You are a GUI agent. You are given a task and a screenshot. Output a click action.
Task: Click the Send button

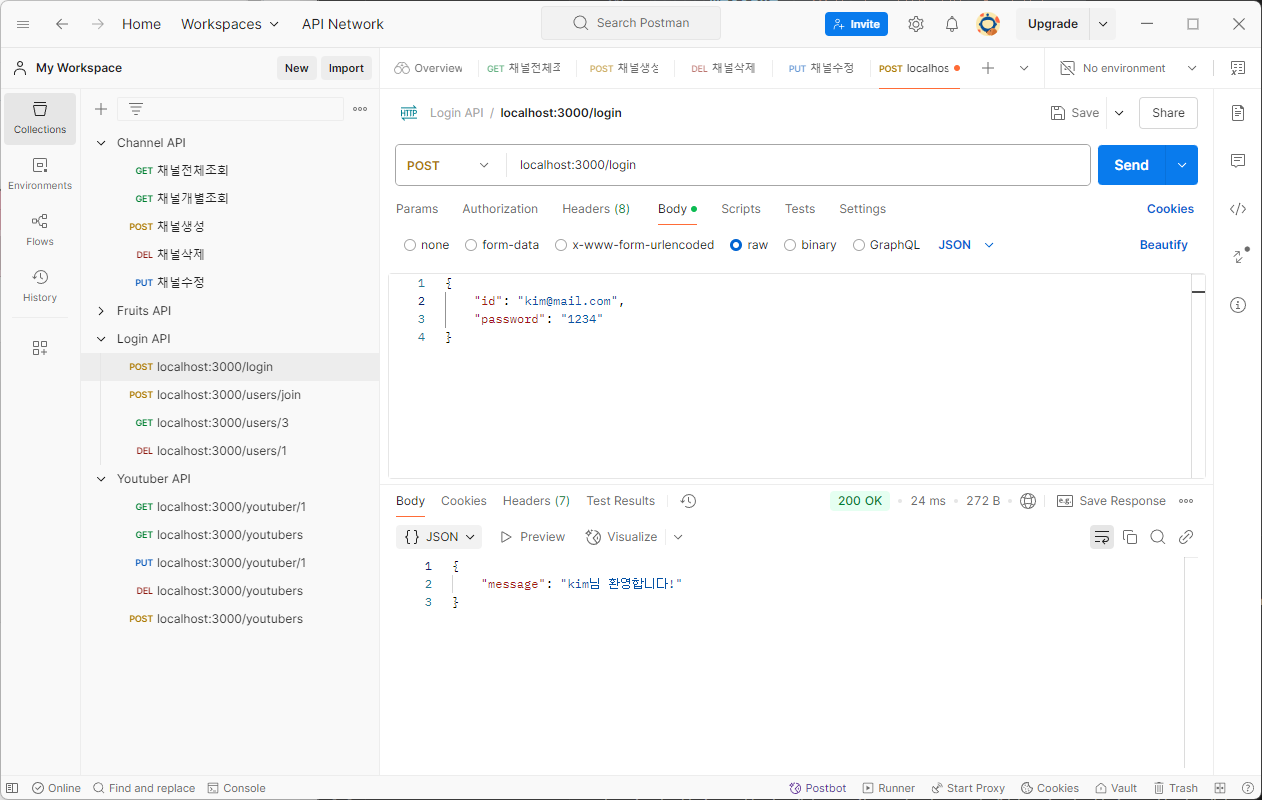click(x=1132, y=165)
